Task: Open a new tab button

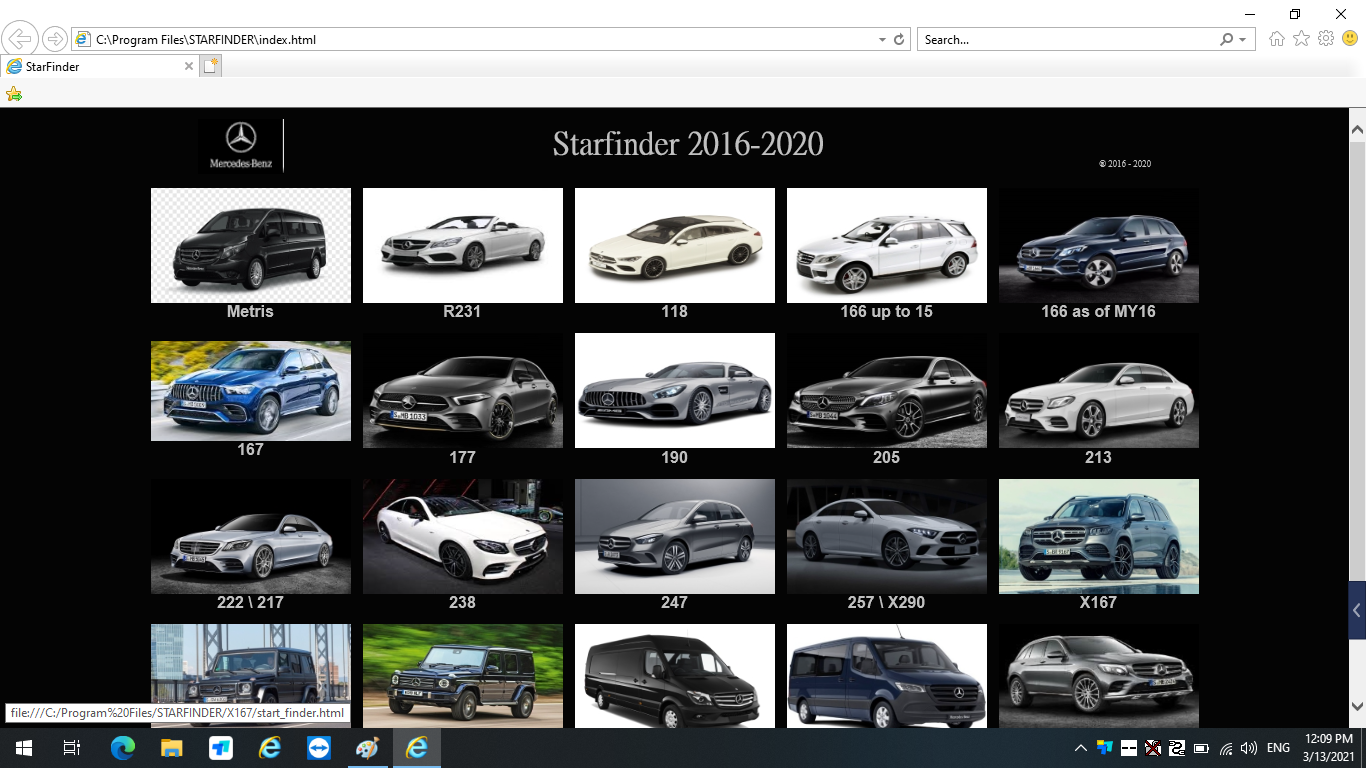Action: (x=210, y=66)
